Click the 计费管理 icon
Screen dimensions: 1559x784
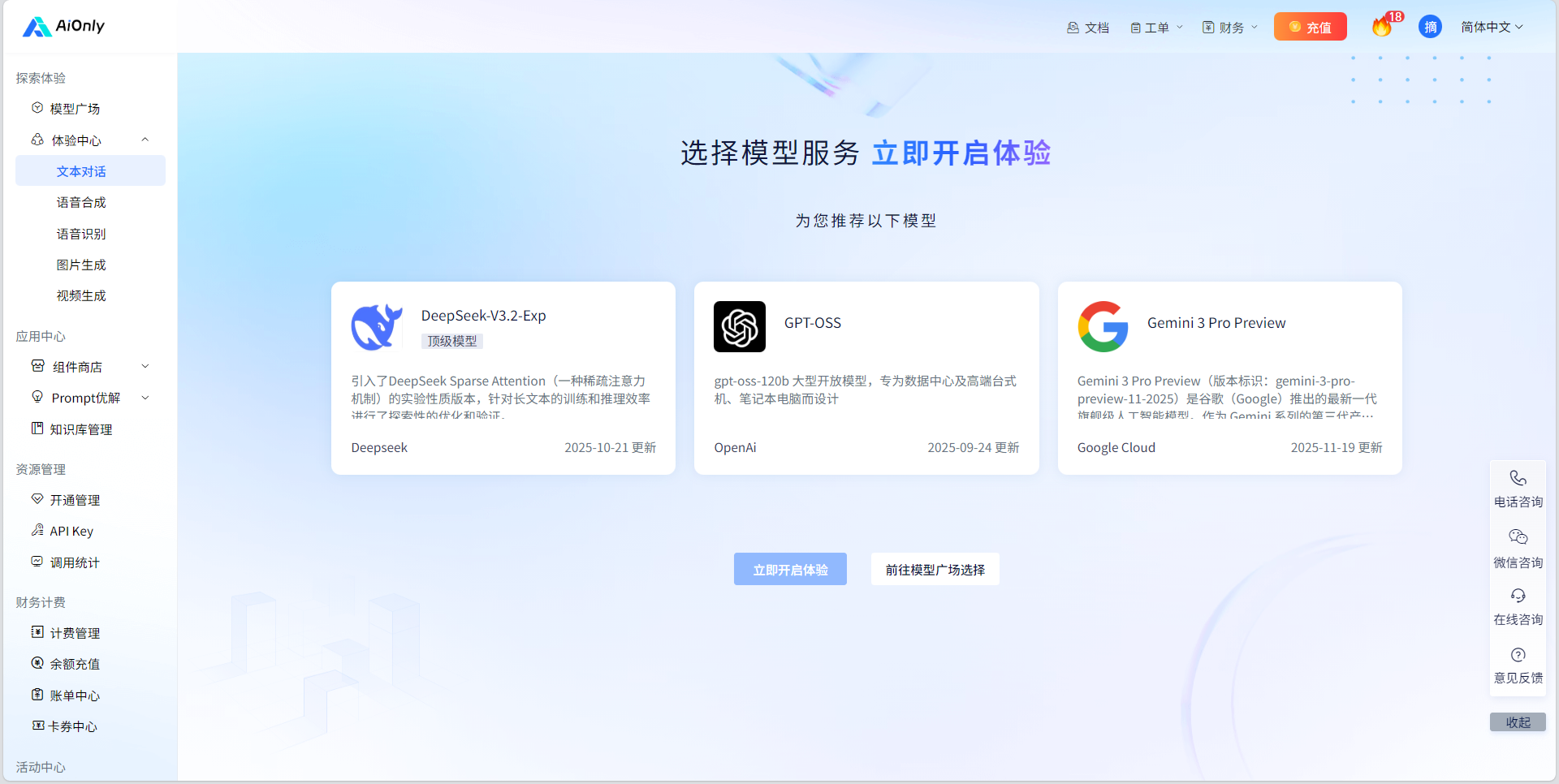(37, 632)
